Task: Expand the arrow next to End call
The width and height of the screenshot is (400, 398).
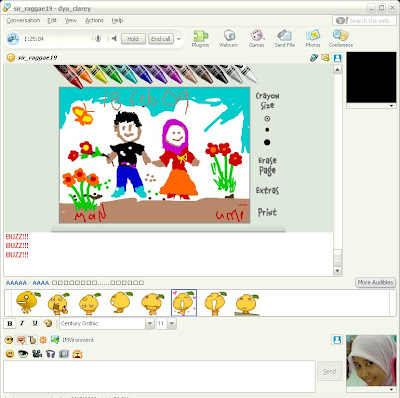Action: coord(179,39)
